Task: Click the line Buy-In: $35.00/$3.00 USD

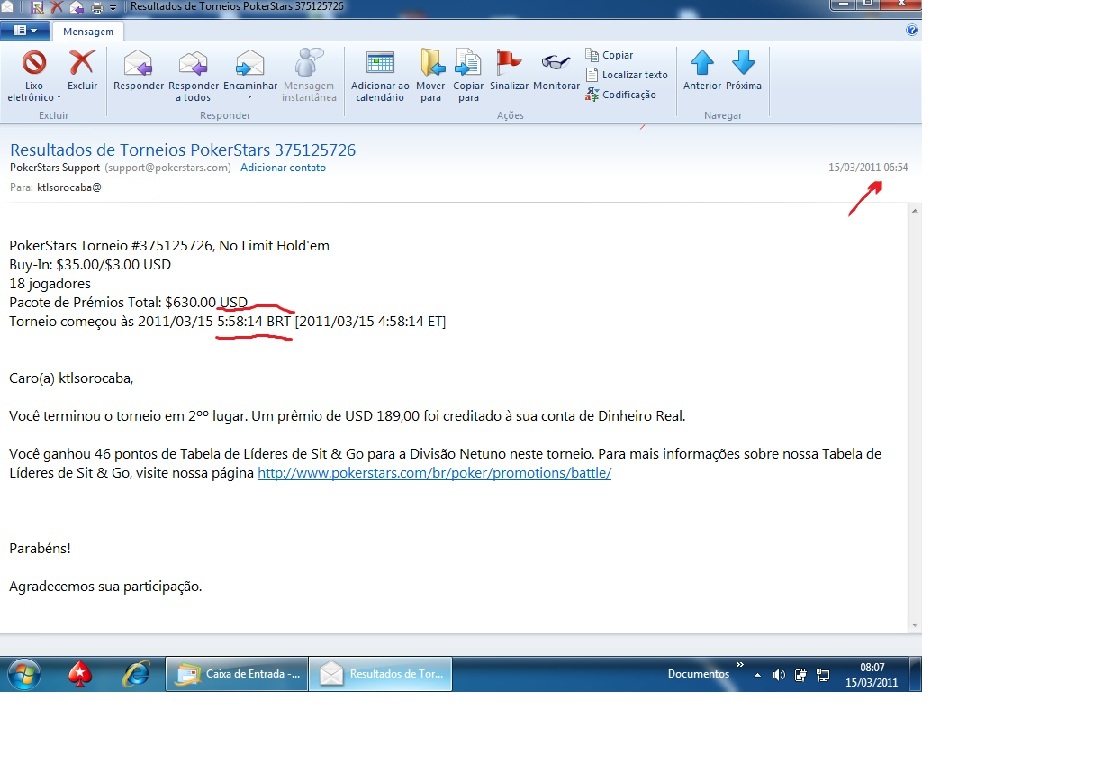Action: point(90,264)
